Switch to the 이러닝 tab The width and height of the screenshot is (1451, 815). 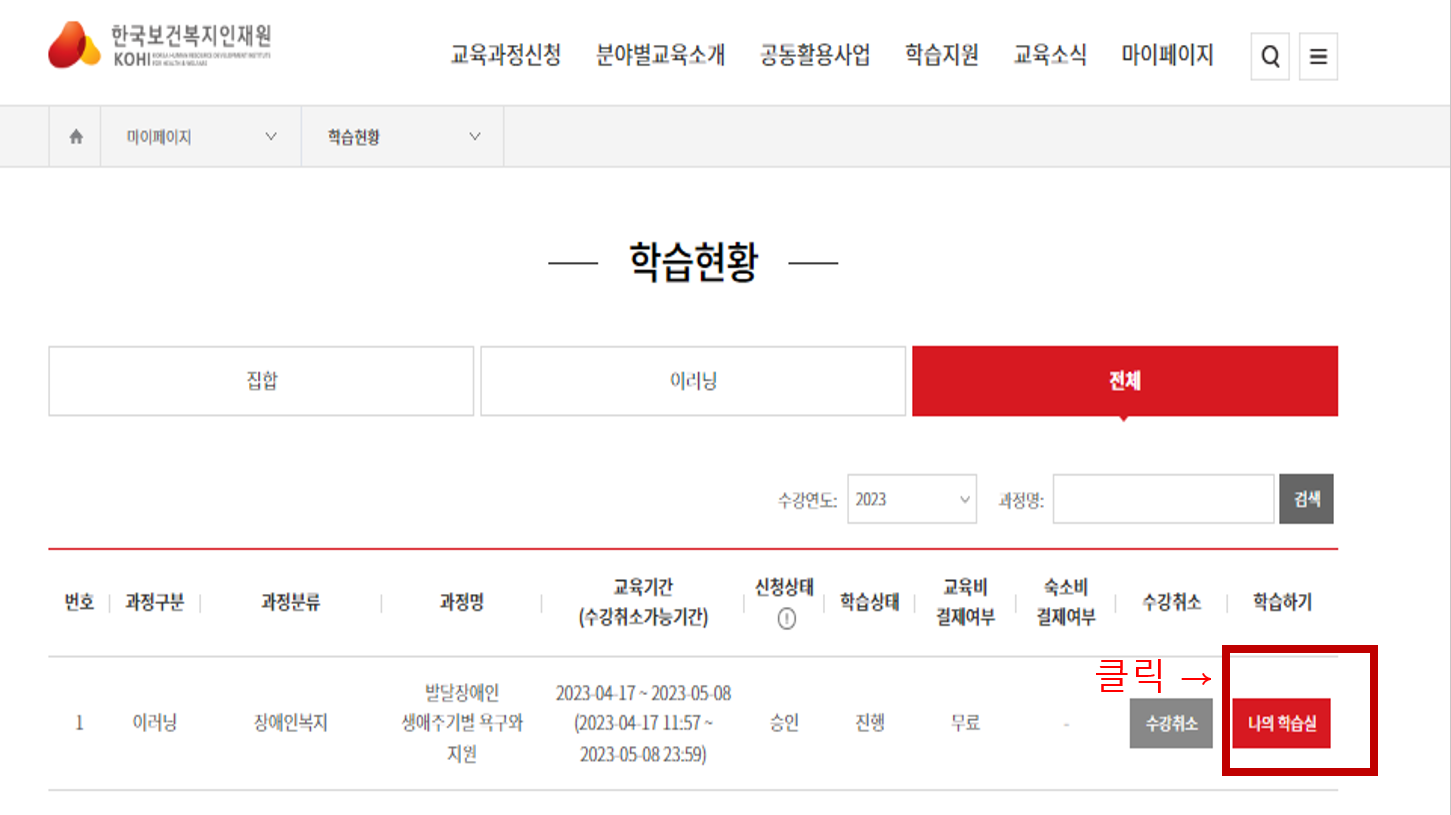(693, 381)
